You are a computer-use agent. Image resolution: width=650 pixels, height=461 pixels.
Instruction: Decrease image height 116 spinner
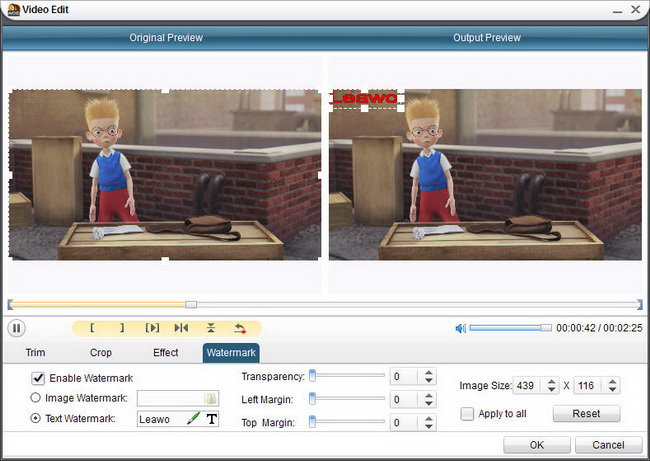pos(613,390)
